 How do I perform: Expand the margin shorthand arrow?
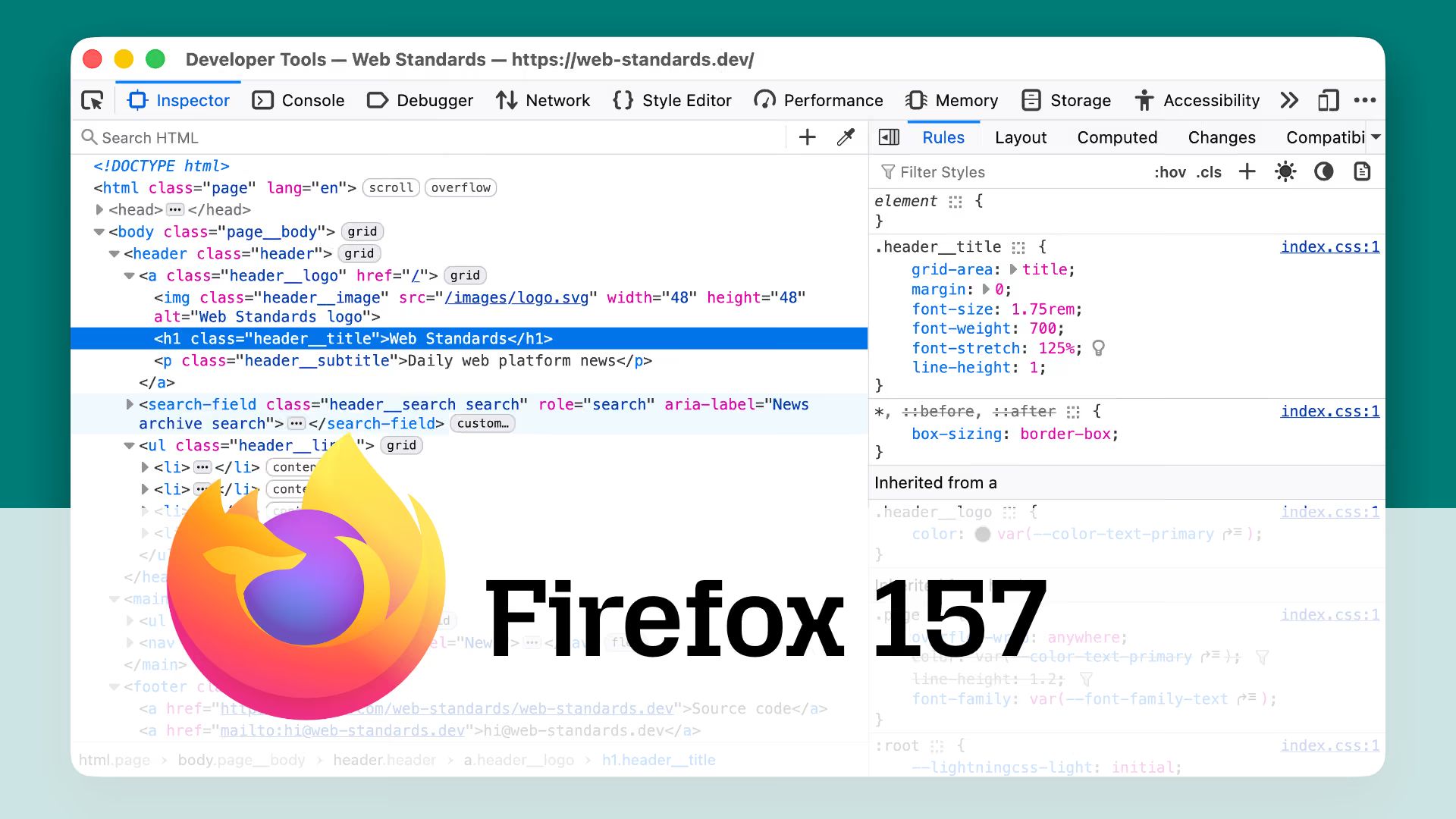[x=986, y=289]
